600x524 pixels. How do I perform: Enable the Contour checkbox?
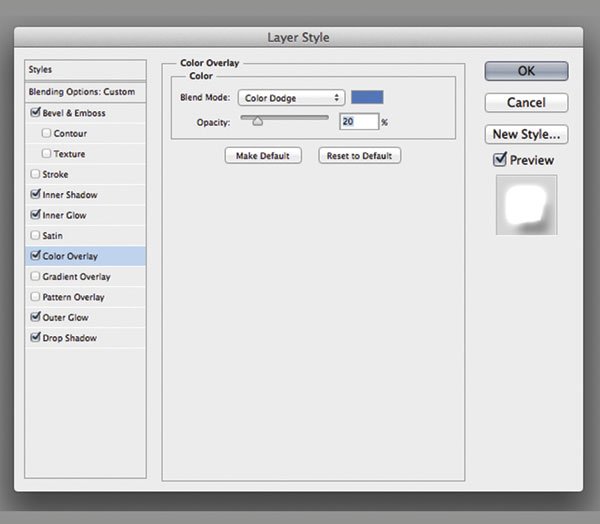tap(47, 133)
